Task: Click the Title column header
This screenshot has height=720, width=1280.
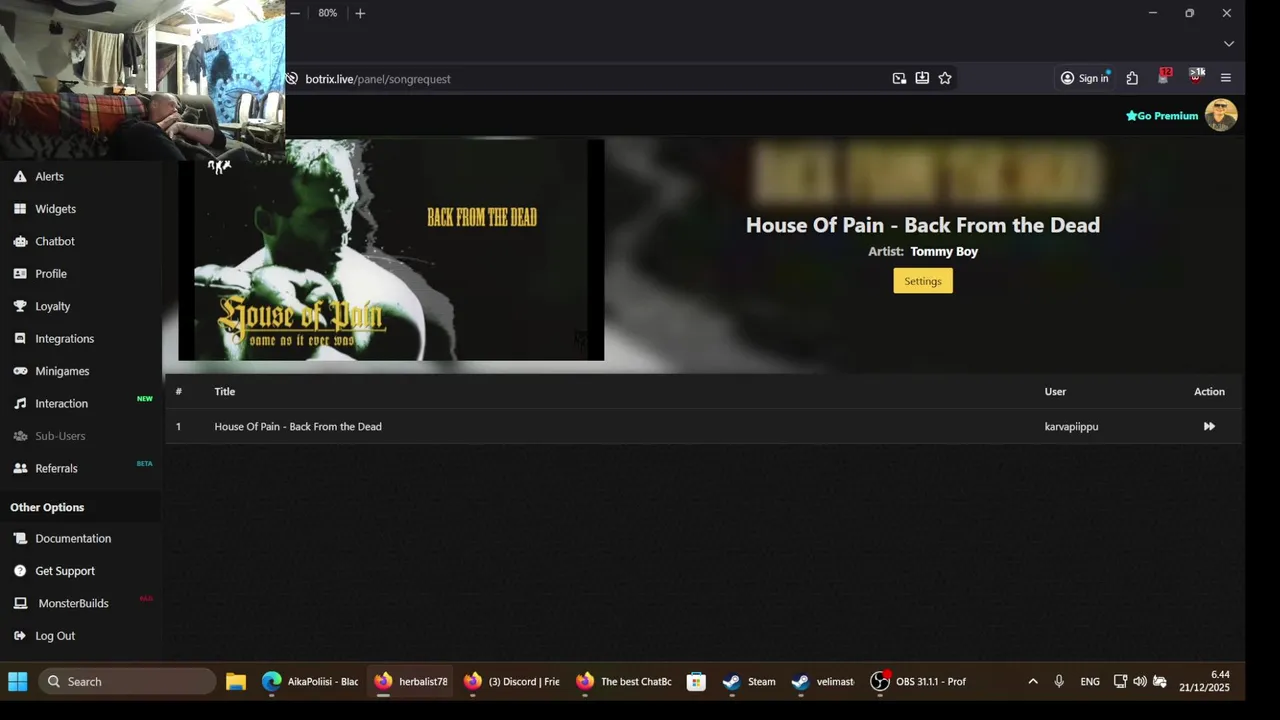Action: point(225,391)
